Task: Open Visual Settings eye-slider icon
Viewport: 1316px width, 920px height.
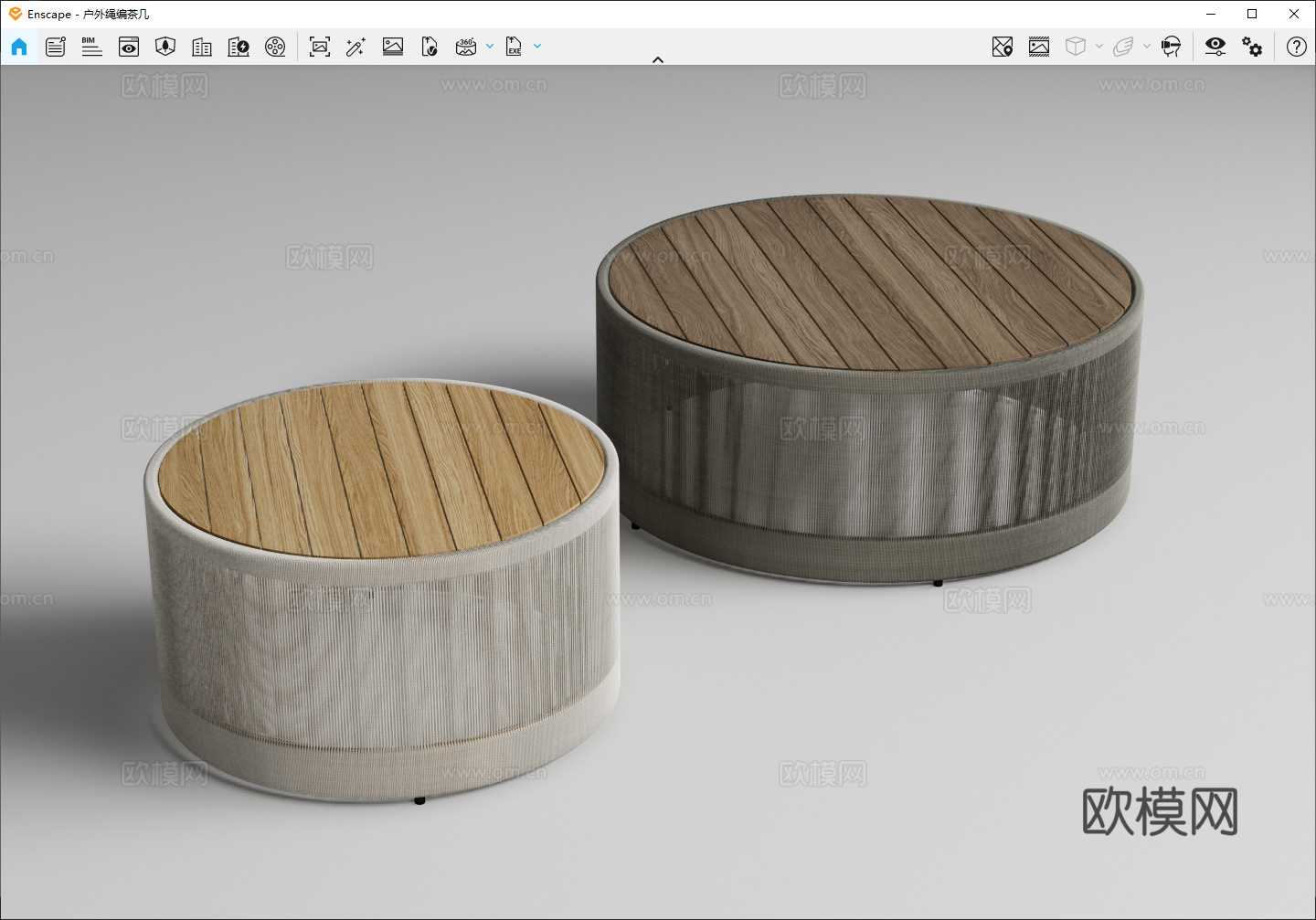Action: pos(1215,47)
